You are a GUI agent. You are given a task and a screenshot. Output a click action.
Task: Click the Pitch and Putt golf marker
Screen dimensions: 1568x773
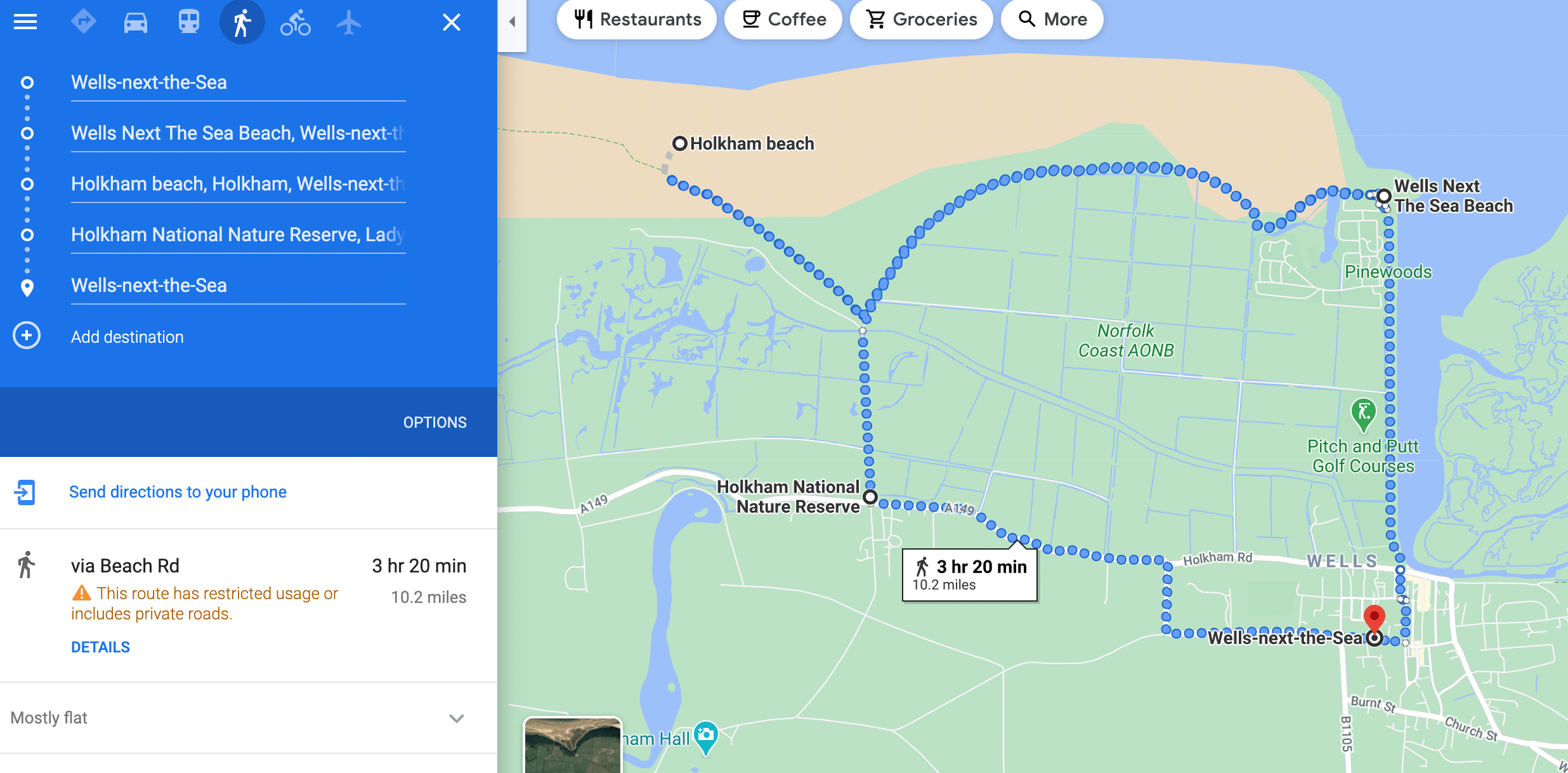tap(1363, 415)
